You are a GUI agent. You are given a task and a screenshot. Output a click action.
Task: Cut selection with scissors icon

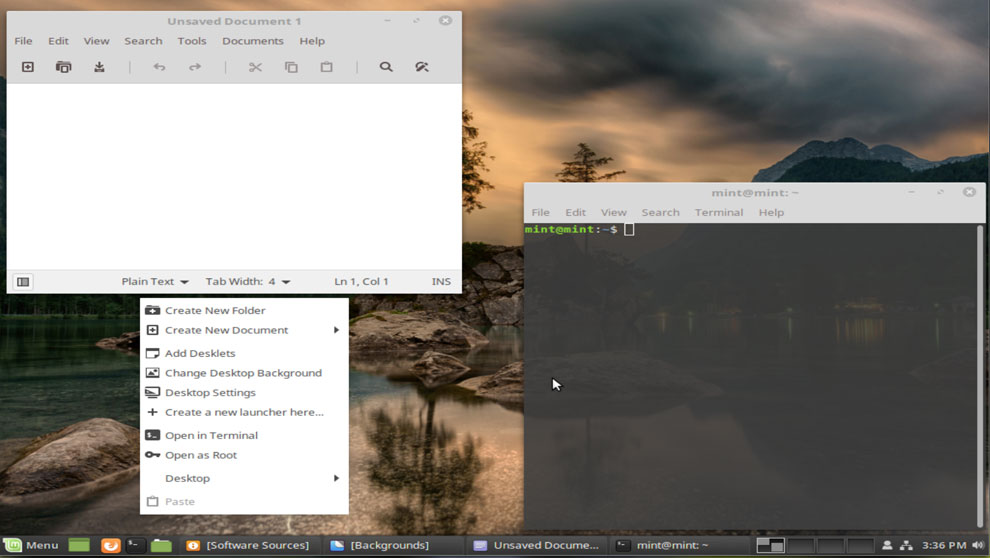255,67
